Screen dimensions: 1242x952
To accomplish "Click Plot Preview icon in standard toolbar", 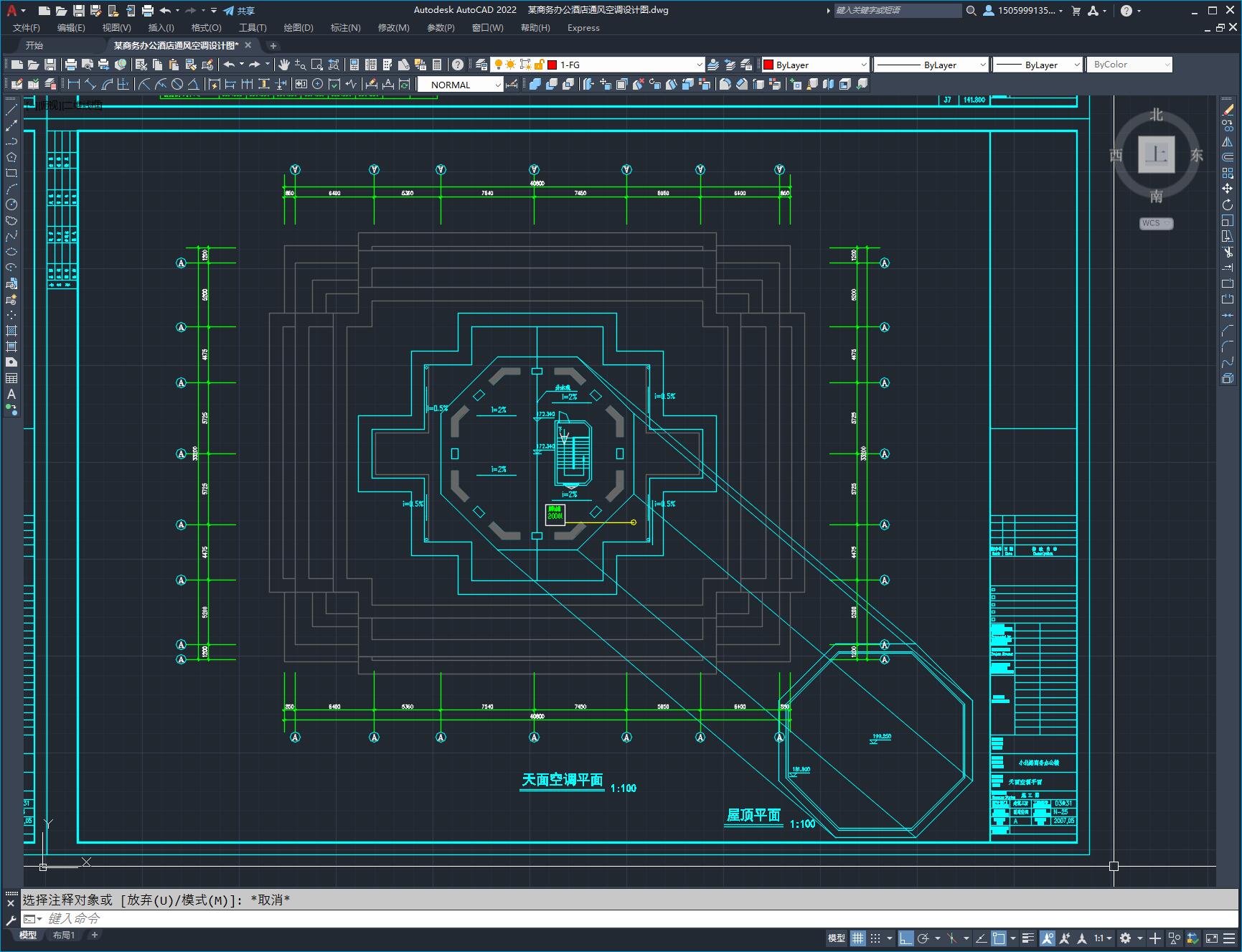I will click(x=88, y=65).
